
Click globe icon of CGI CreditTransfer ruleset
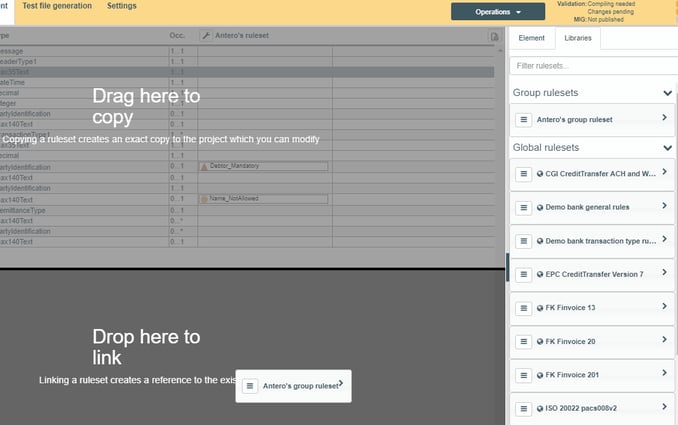pyautogui.click(x=540, y=174)
